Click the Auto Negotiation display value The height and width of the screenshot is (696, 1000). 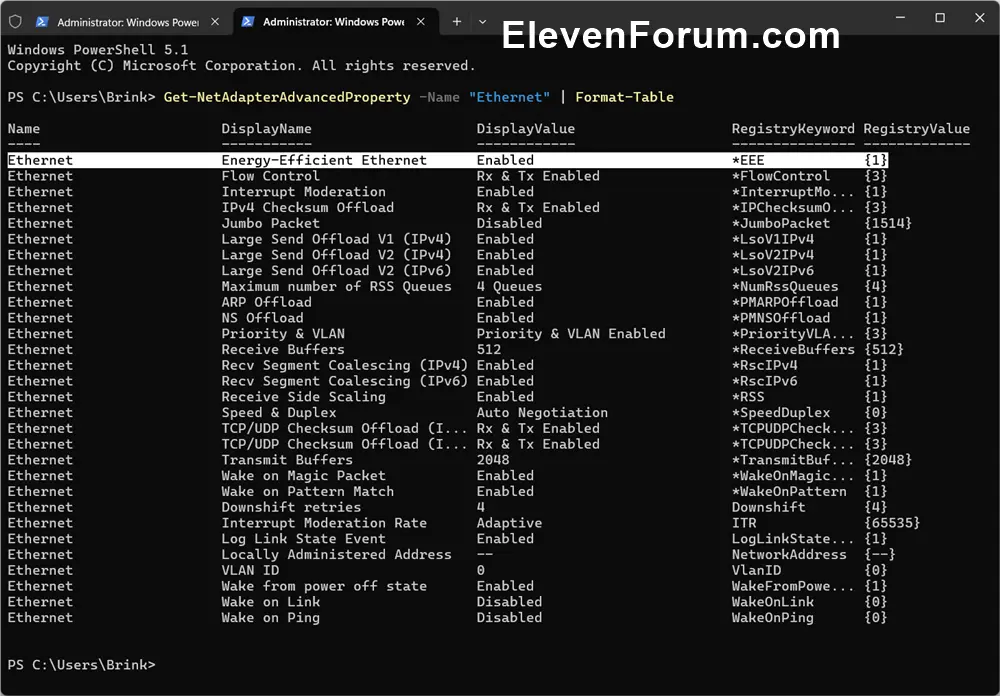tap(542, 413)
